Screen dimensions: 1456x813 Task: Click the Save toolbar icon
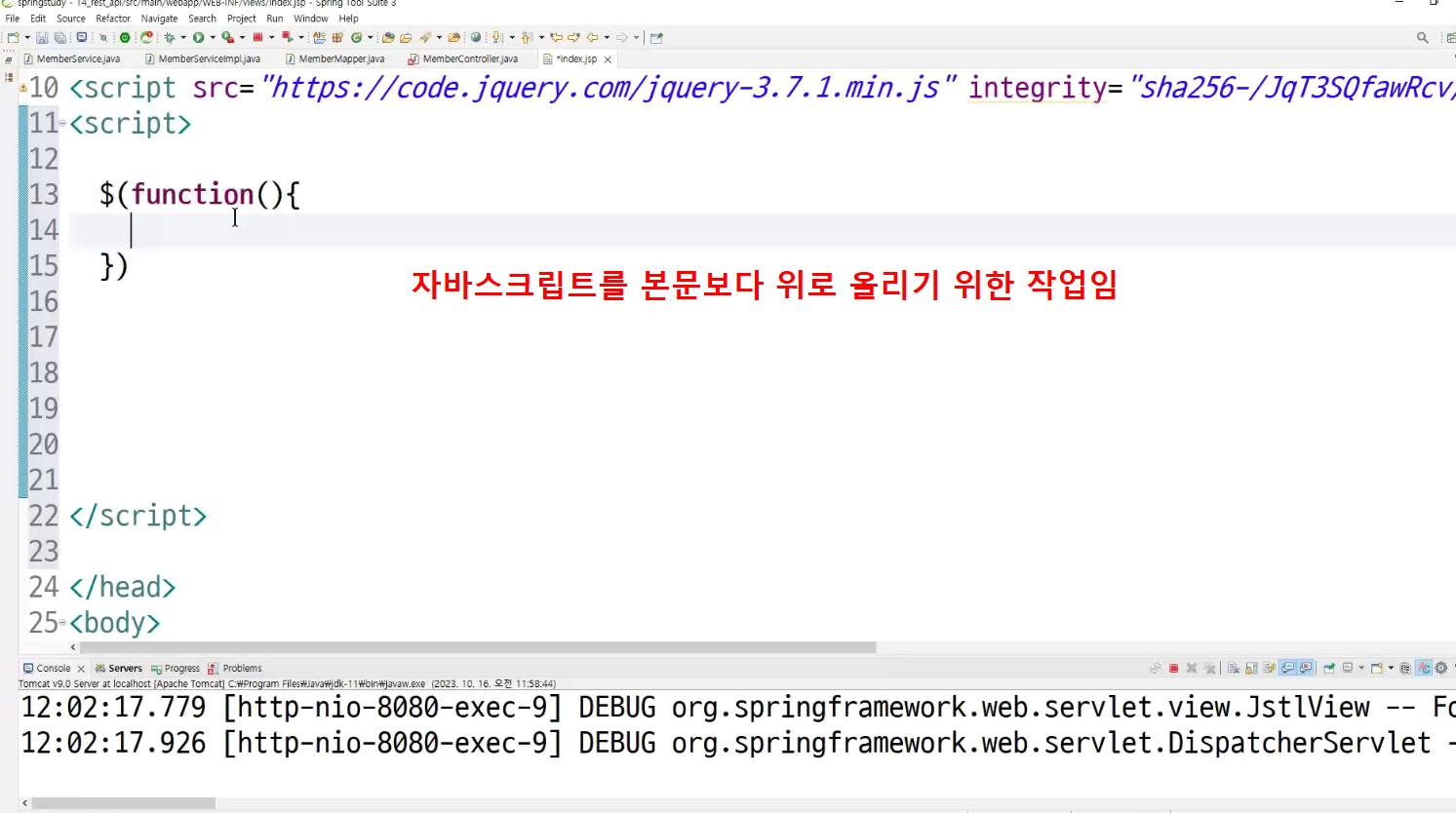coord(42,37)
